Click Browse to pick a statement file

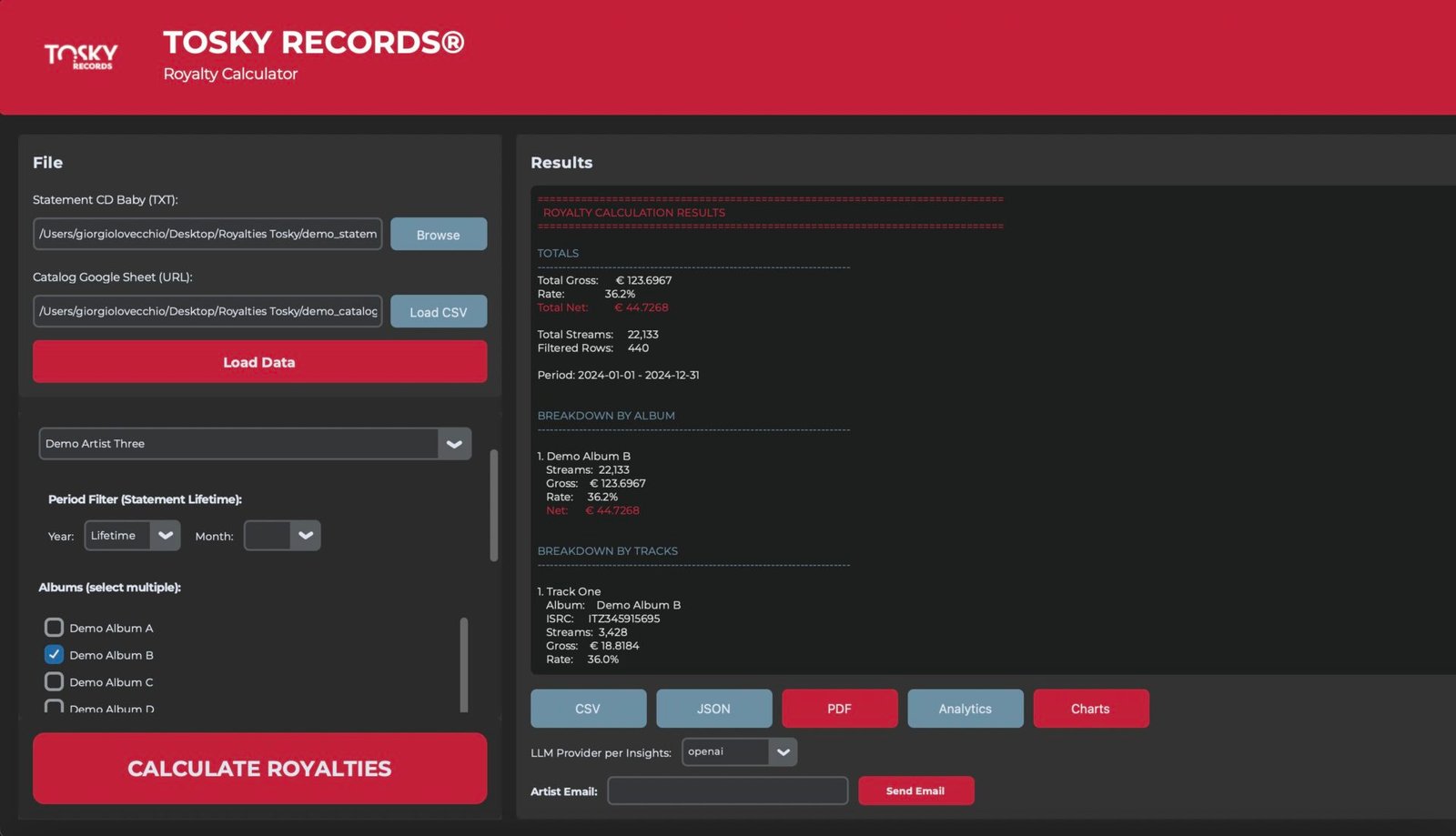pos(439,234)
